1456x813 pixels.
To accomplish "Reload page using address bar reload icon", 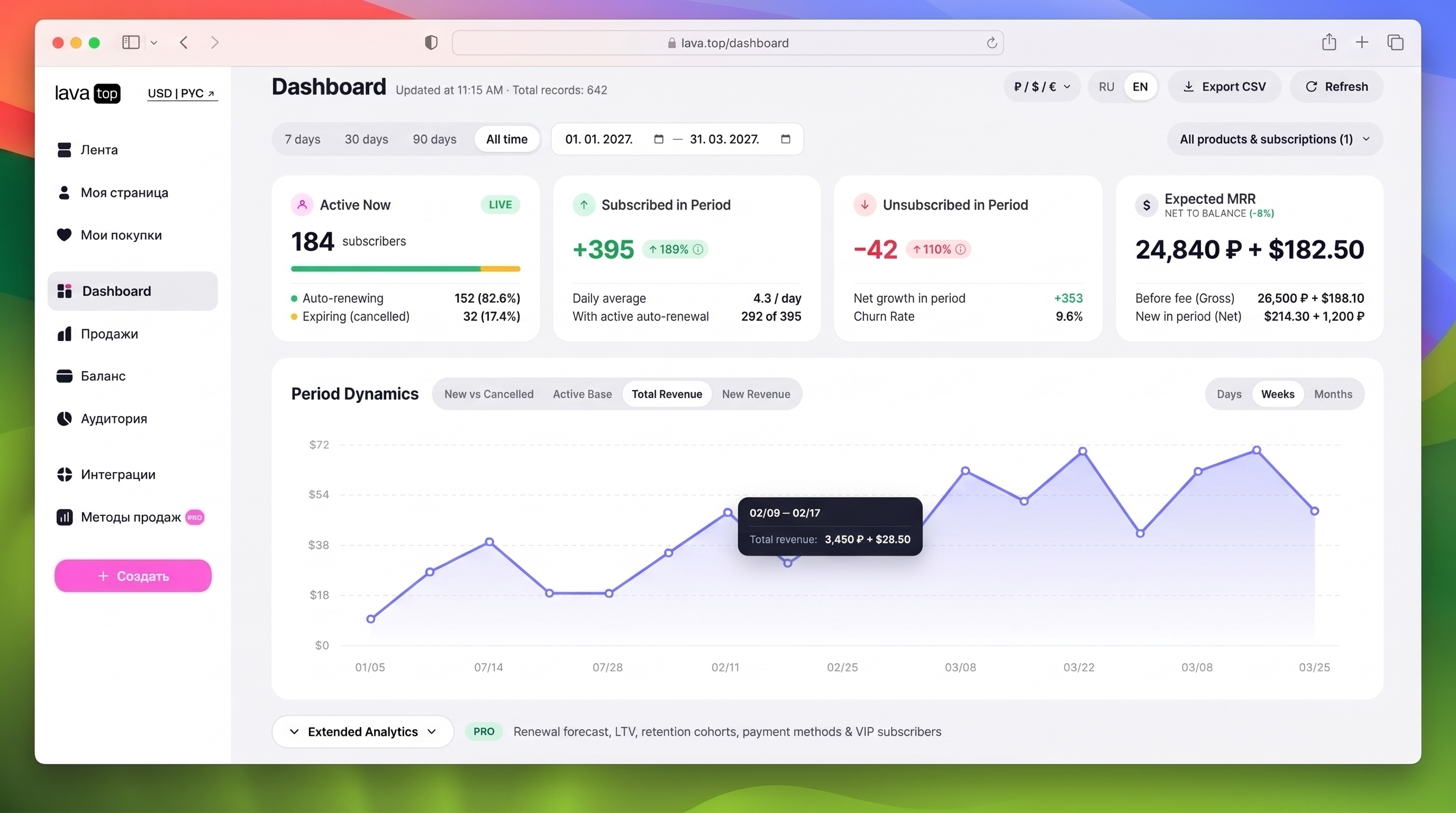I will (x=991, y=43).
